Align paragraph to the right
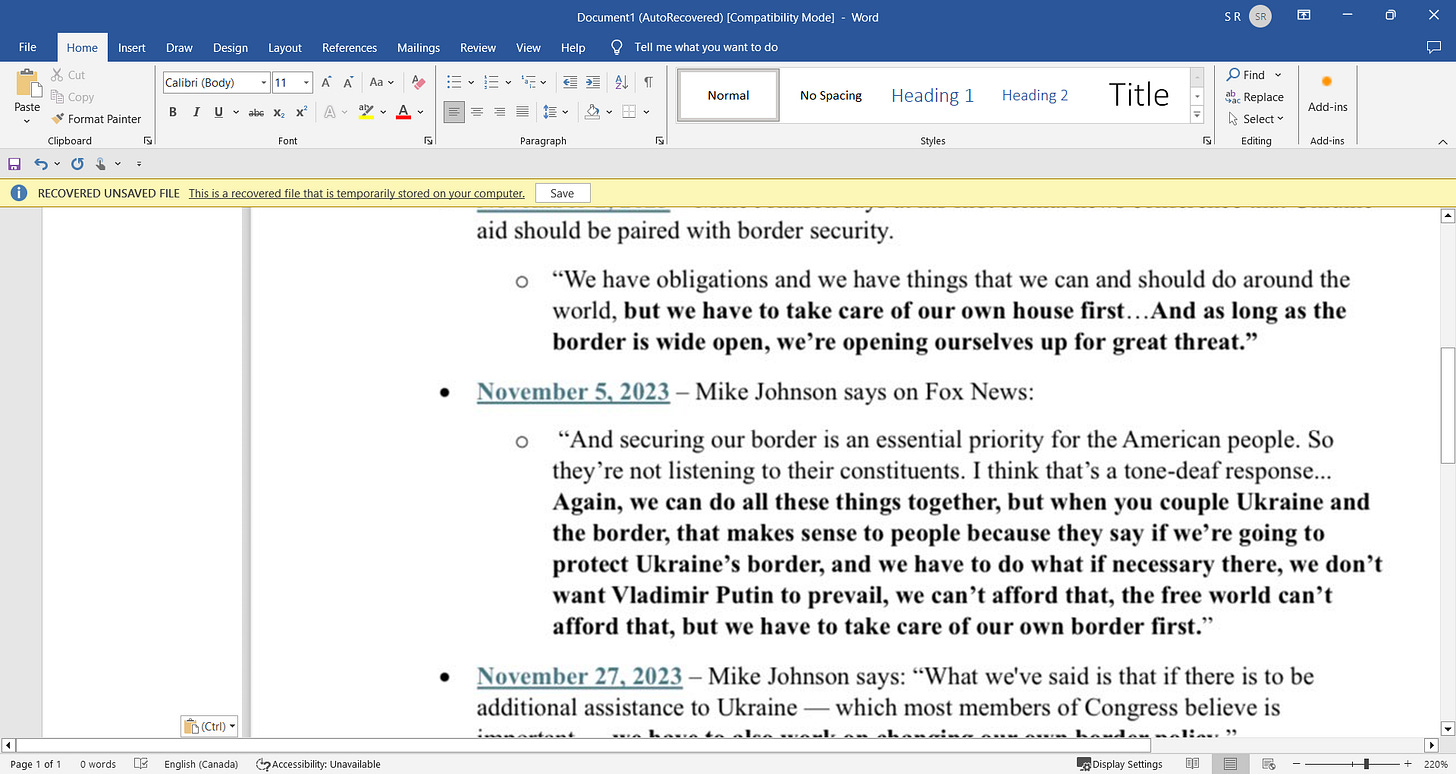This screenshot has height=774, width=1456. point(499,112)
